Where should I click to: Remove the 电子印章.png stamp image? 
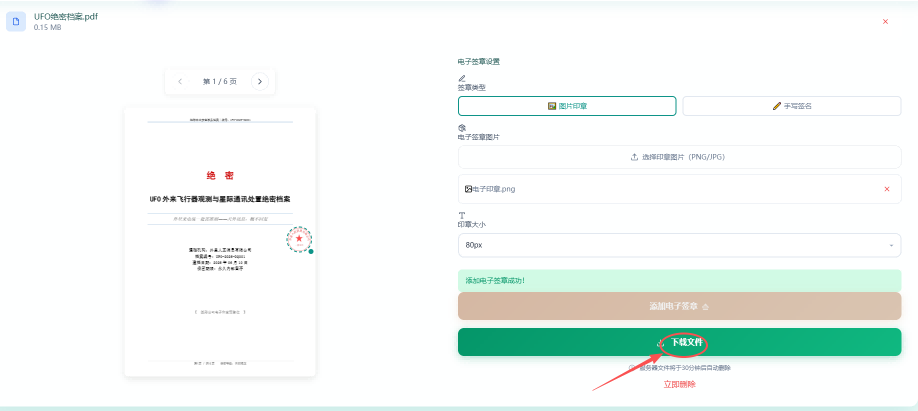(x=886, y=189)
